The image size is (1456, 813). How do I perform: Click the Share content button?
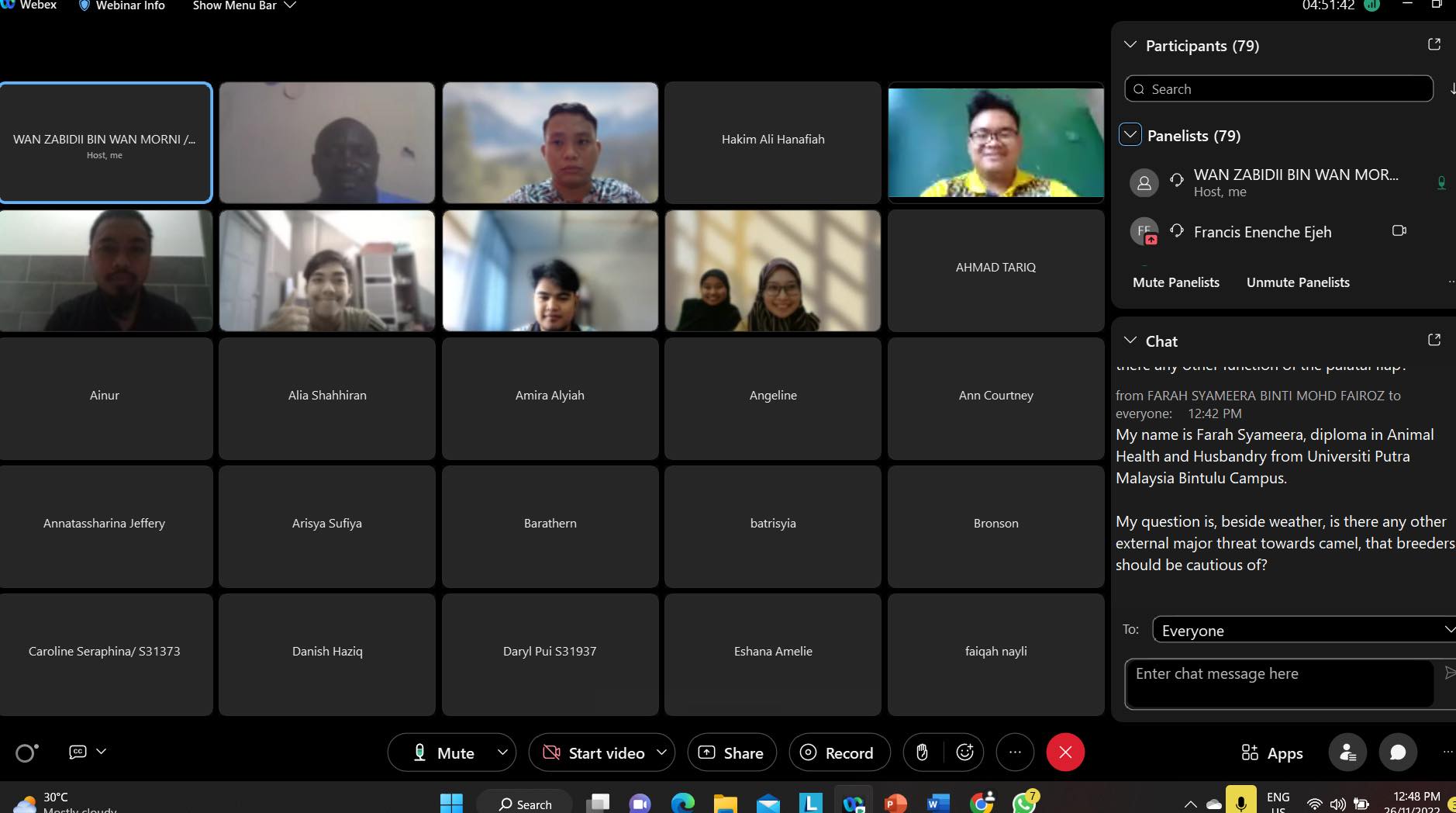731,752
